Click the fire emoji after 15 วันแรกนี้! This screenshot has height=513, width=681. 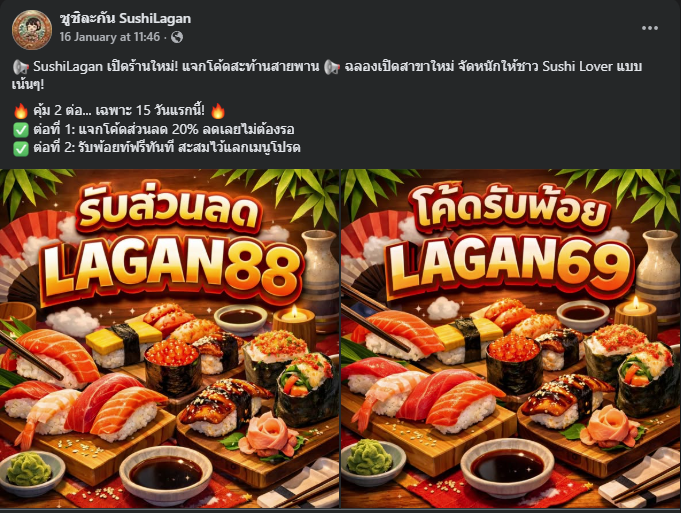(x=218, y=111)
